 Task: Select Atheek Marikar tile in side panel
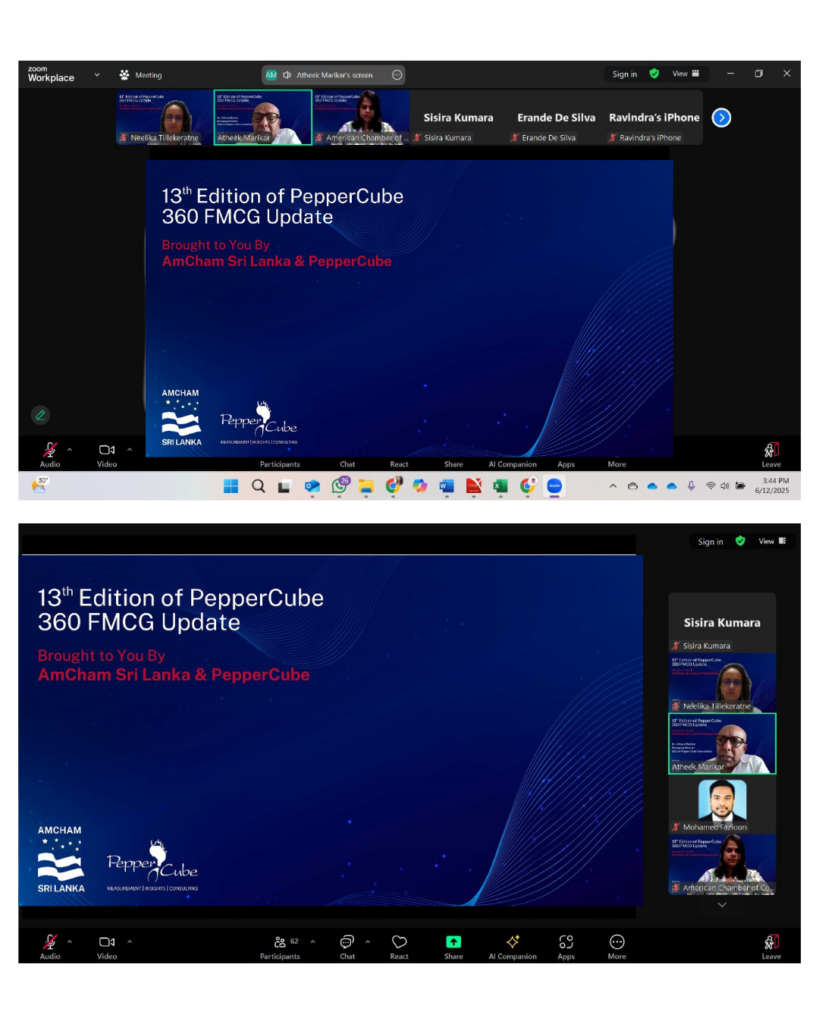[722, 743]
